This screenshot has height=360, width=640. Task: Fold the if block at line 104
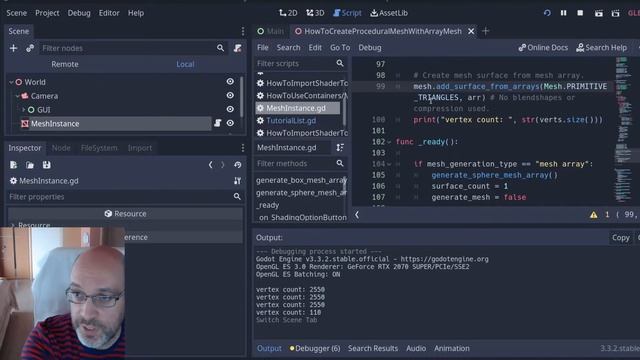(x=389, y=164)
